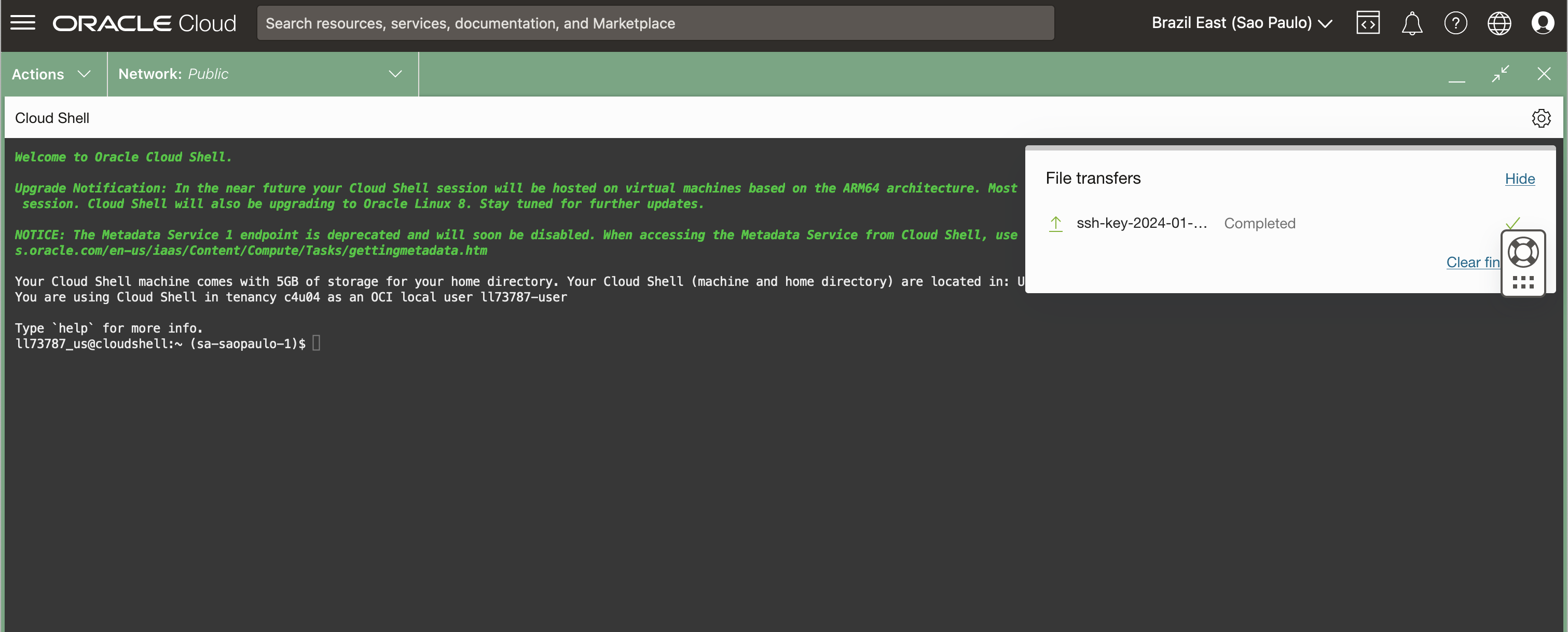Open the help question mark icon

pos(1455,23)
